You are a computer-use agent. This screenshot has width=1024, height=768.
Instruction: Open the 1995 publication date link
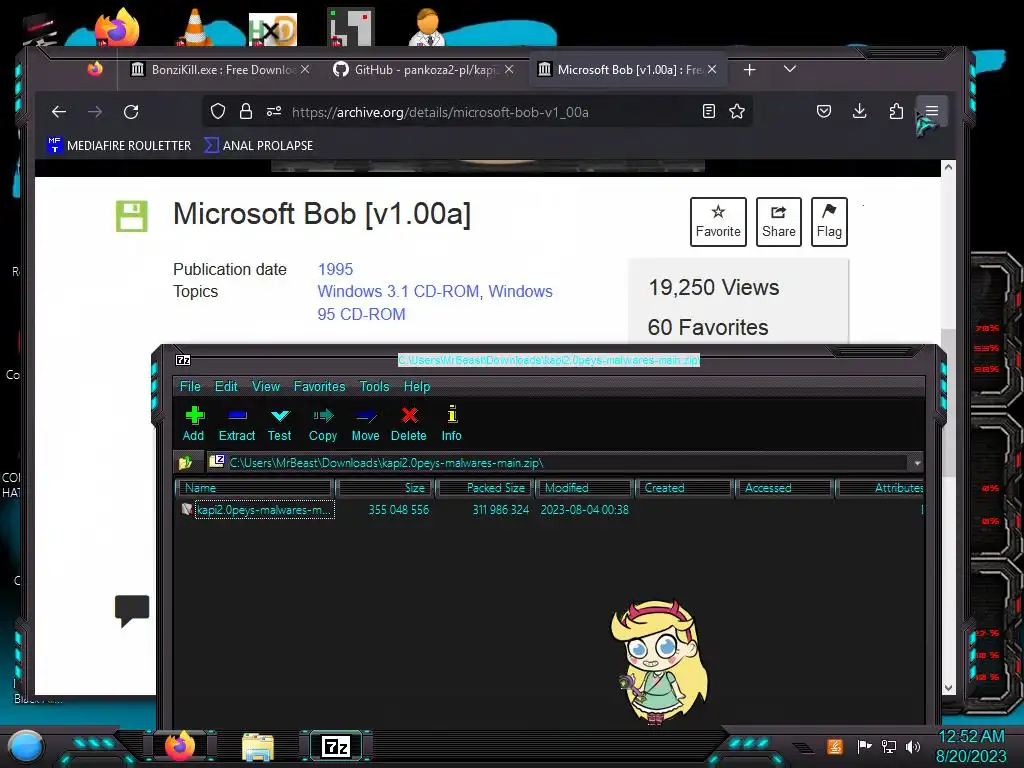[x=335, y=269]
